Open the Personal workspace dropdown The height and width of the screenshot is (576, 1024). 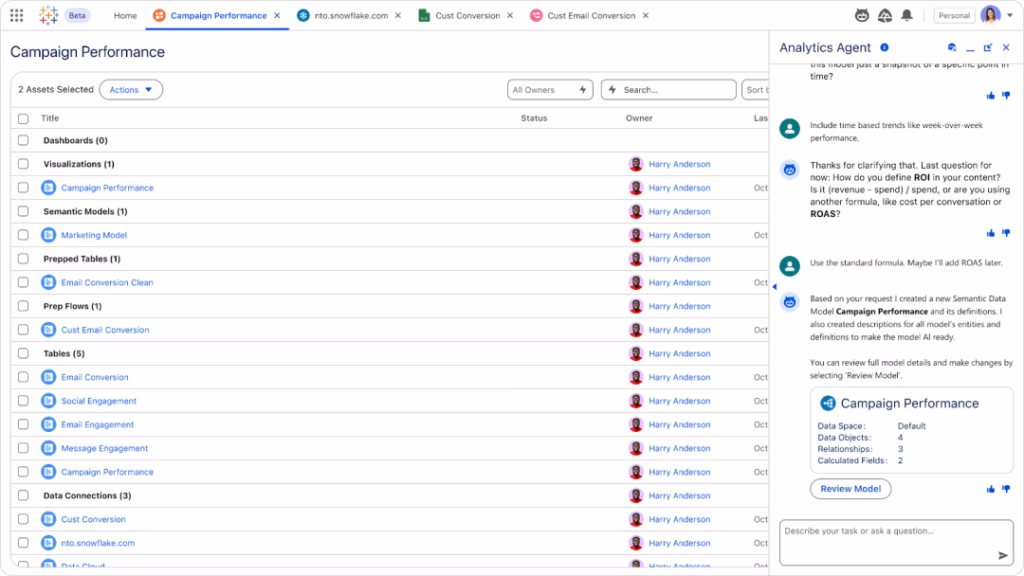click(x=953, y=16)
